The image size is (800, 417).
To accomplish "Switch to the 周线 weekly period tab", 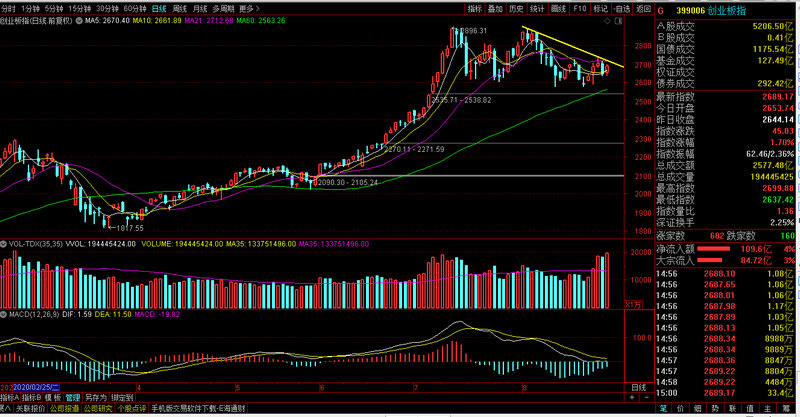I will click(x=180, y=8).
